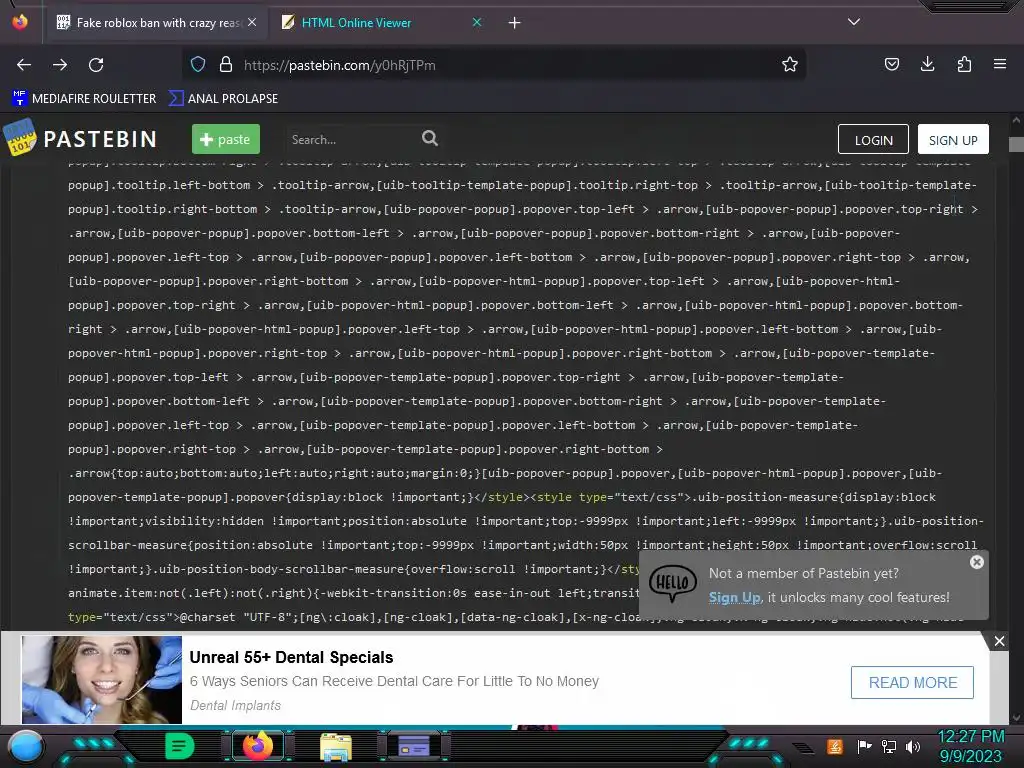Focus the Pastebin Search field
This screenshot has width=1024, height=768.
point(353,139)
